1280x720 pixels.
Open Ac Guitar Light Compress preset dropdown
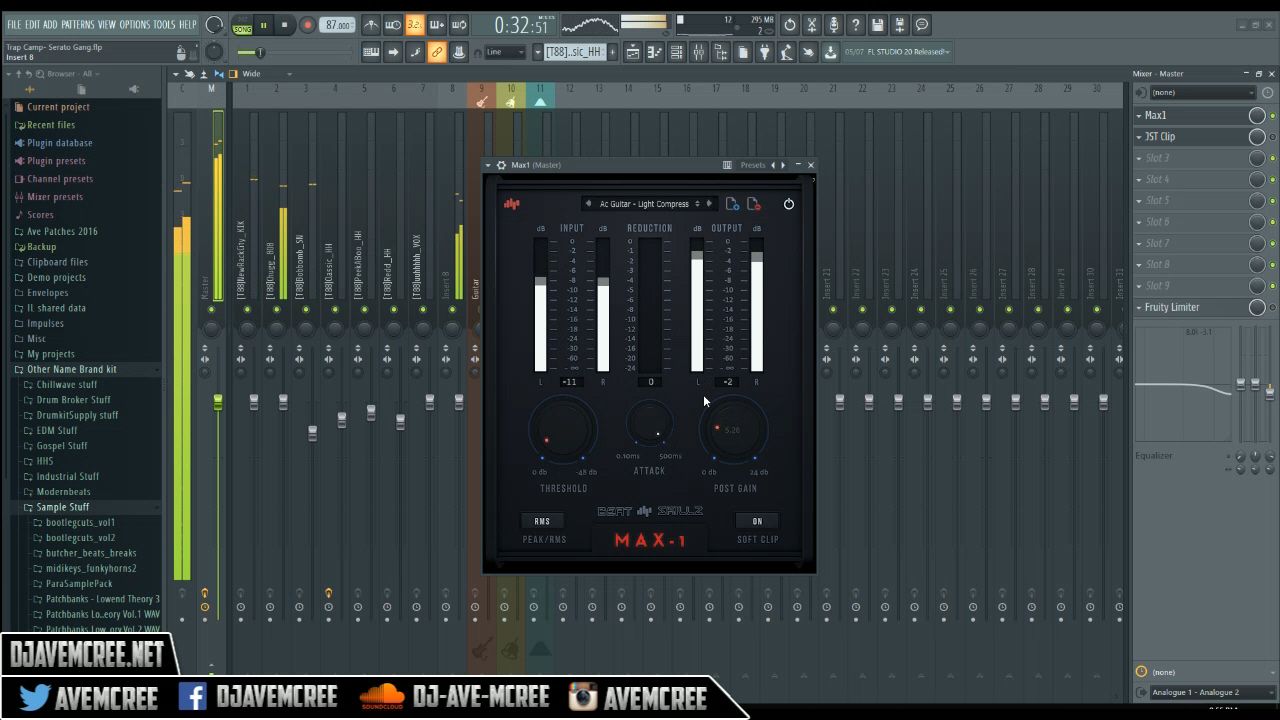(648, 204)
